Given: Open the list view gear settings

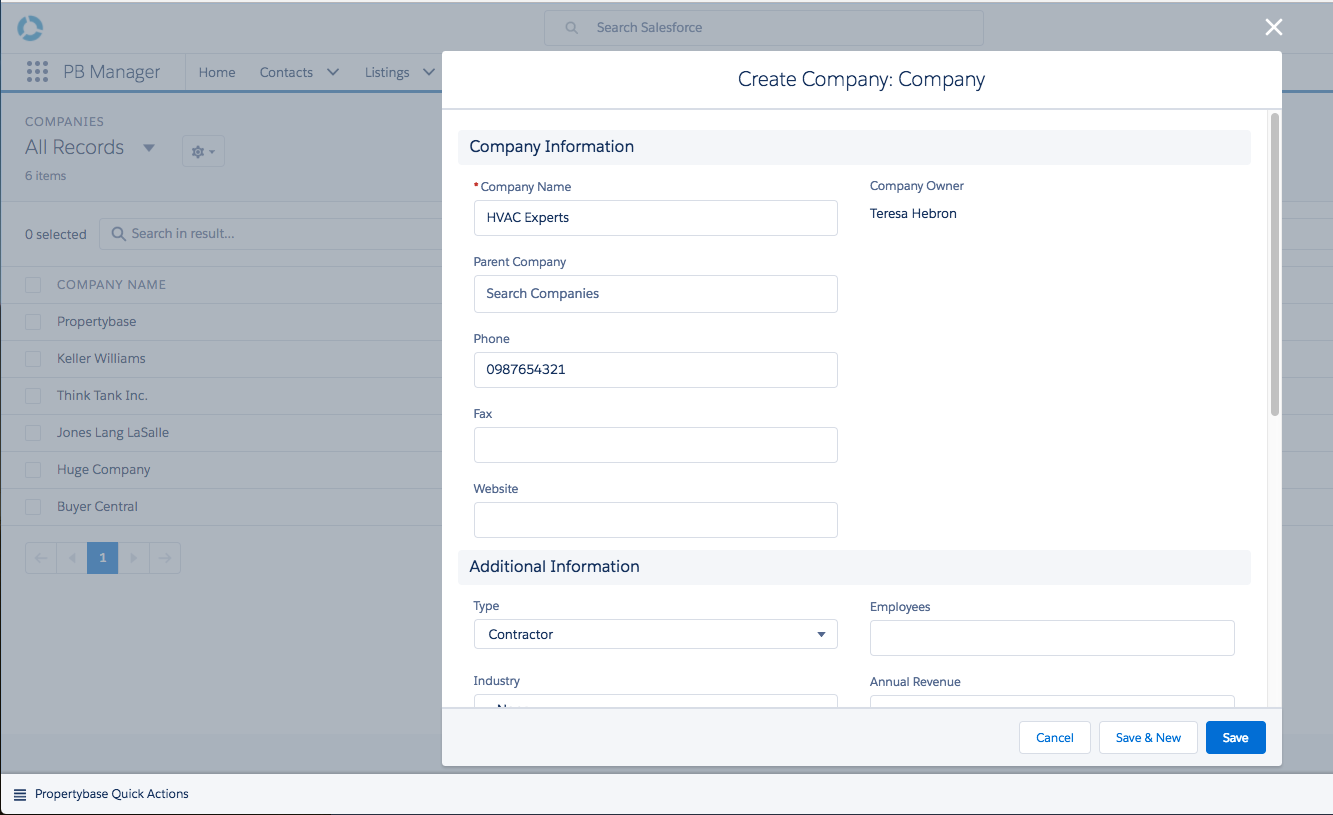Looking at the screenshot, I should pos(203,151).
